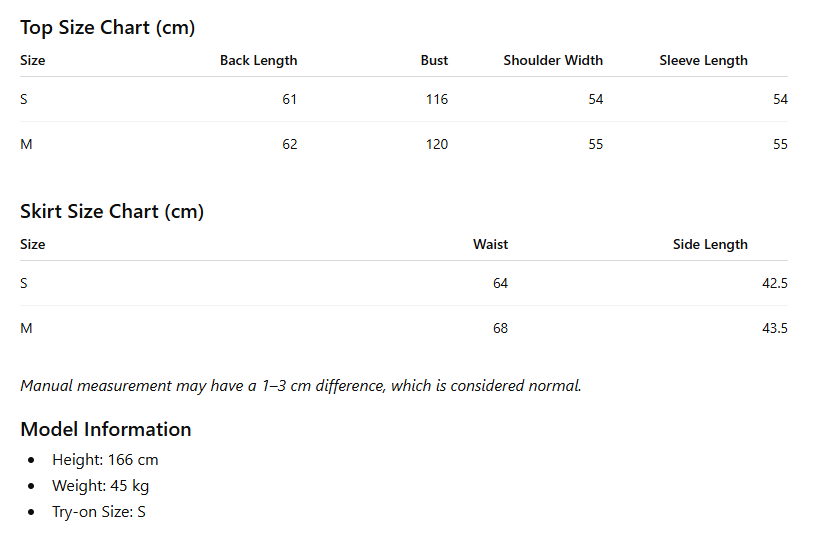Image resolution: width=835 pixels, height=536 pixels.
Task: Click the Skirt Size Chart heading
Action: pyautogui.click(x=112, y=212)
